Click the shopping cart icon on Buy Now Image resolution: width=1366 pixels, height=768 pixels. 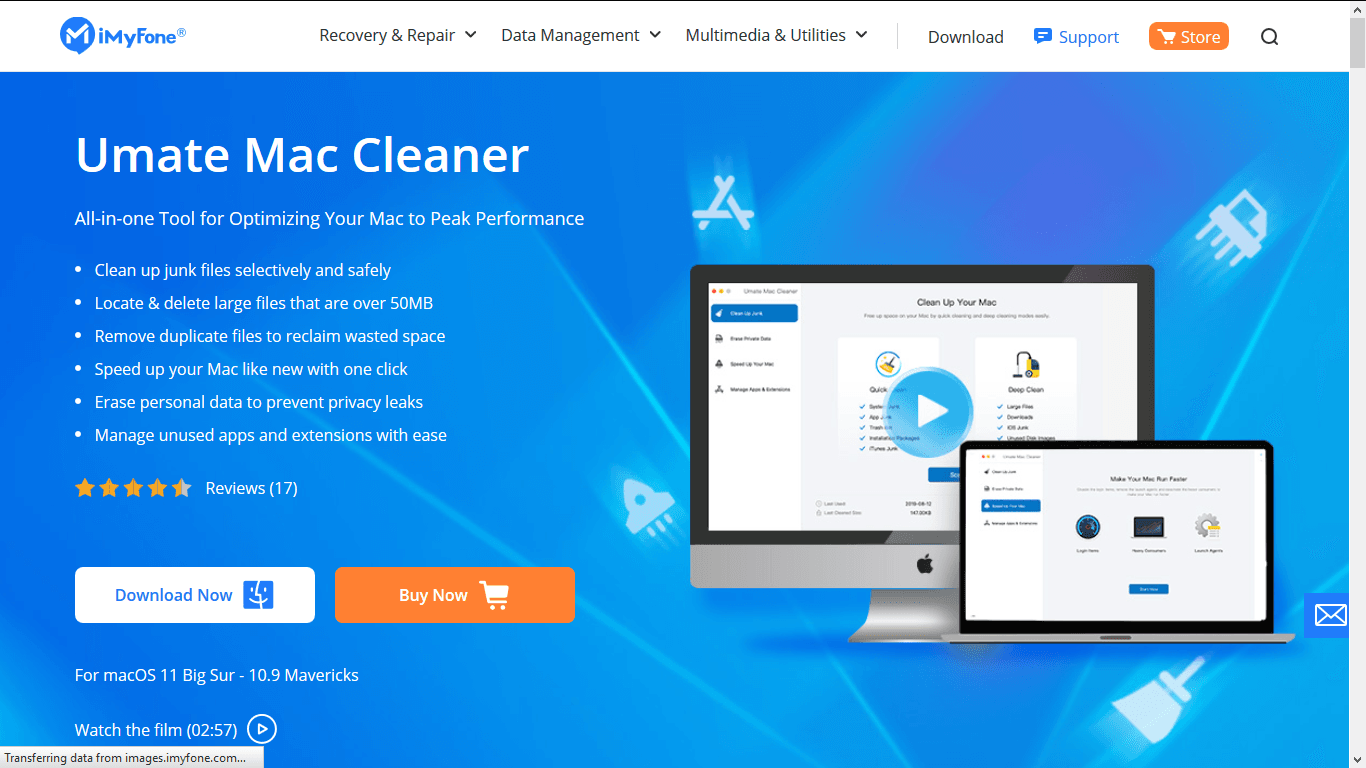tap(494, 595)
